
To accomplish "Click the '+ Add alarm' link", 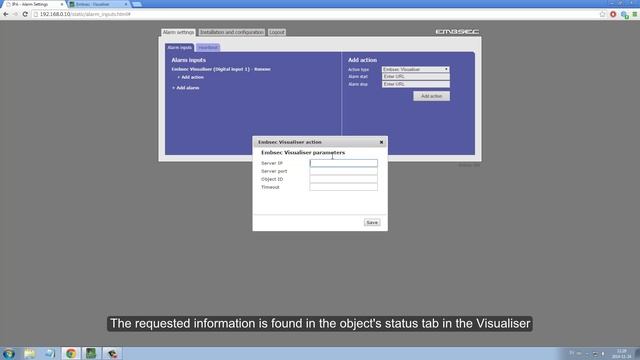I will (x=186, y=88).
